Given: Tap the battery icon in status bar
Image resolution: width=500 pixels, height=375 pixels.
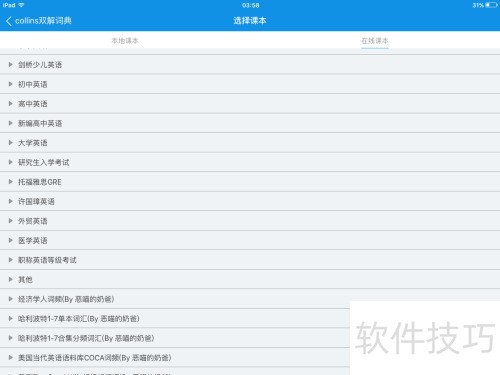Looking at the screenshot, I should tap(491, 5).
